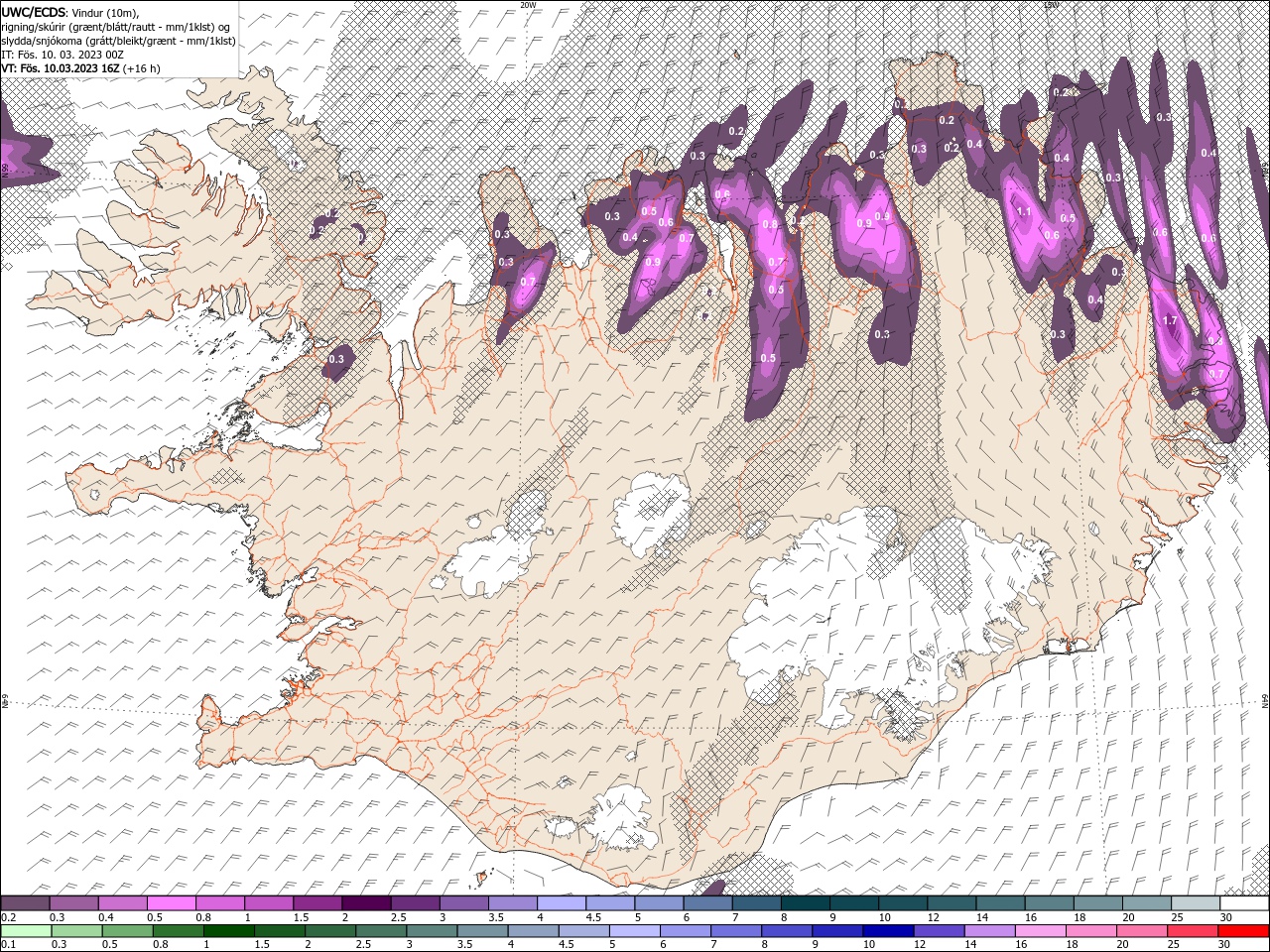Click the bottom-scale bright red swatch between 25 and 30
1270x952 pixels.
pos(1191,930)
